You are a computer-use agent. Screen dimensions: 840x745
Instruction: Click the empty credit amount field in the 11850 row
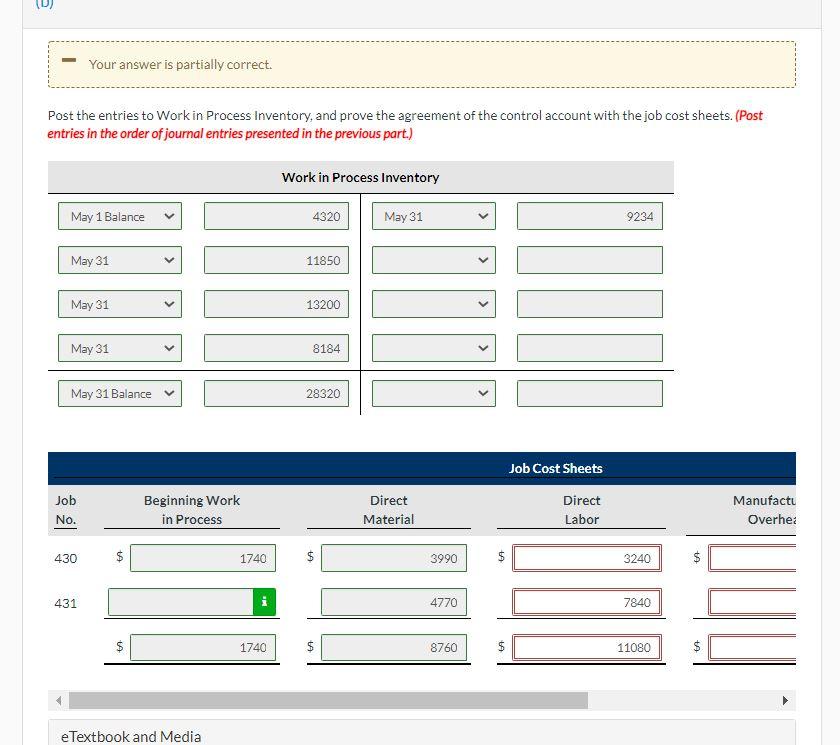point(590,260)
